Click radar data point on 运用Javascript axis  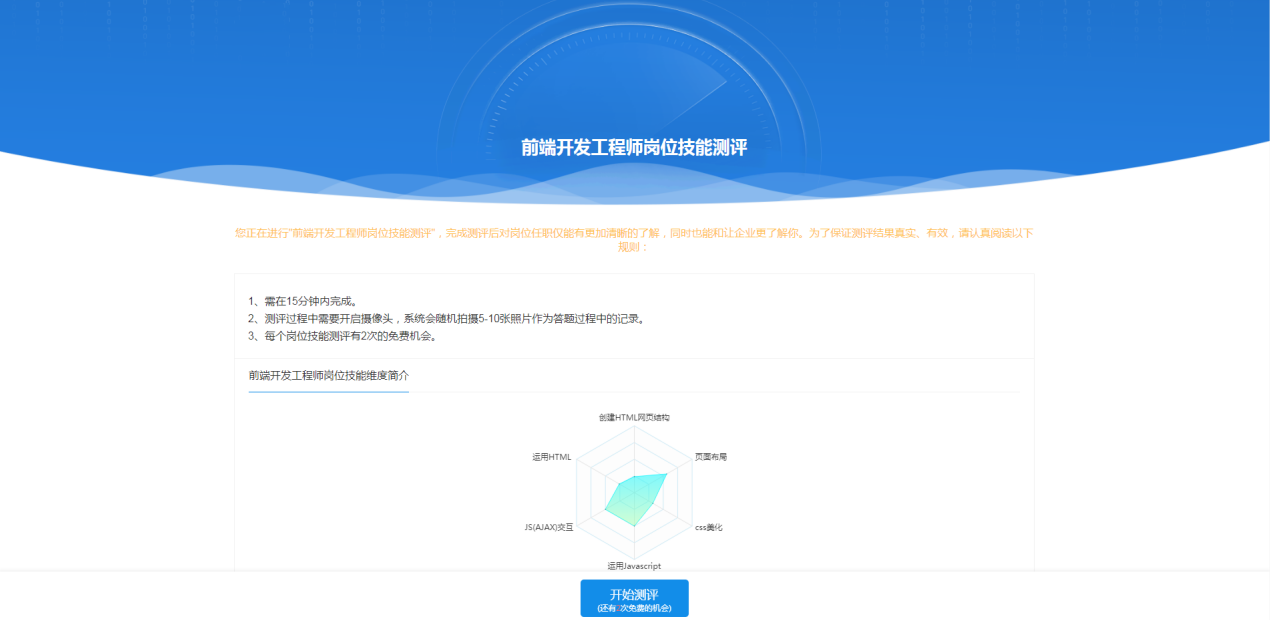coord(634,527)
